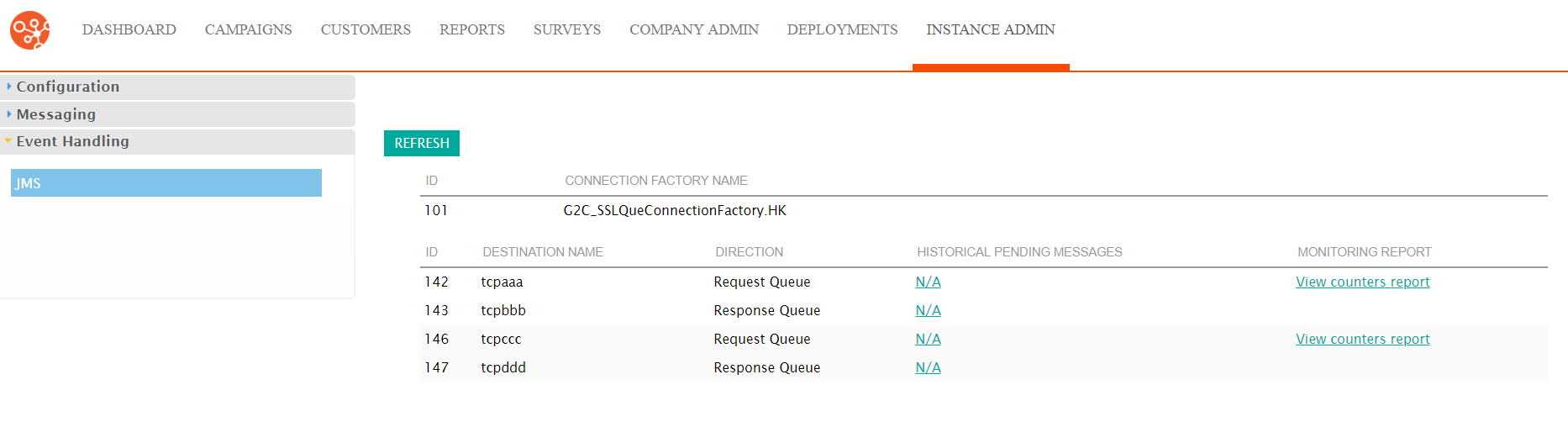Viewport: 1568px width, 427px height.
Task: View counters report for tcpccc queue
Action: click(1362, 340)
